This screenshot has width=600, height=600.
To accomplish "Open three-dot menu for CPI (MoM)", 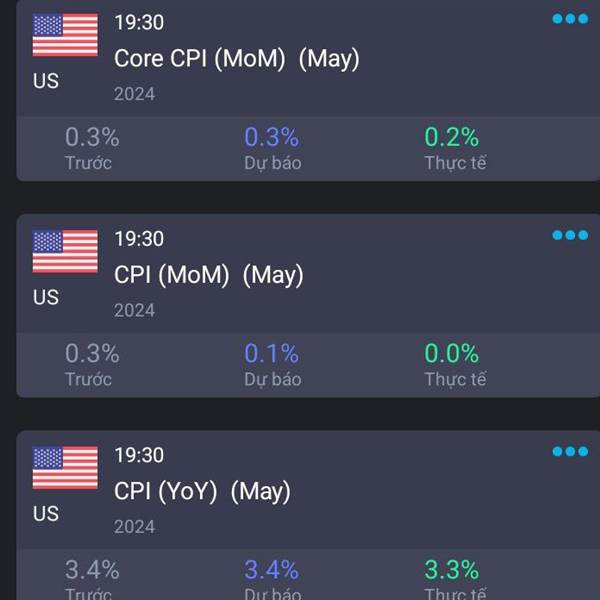I will pos(570,235).
